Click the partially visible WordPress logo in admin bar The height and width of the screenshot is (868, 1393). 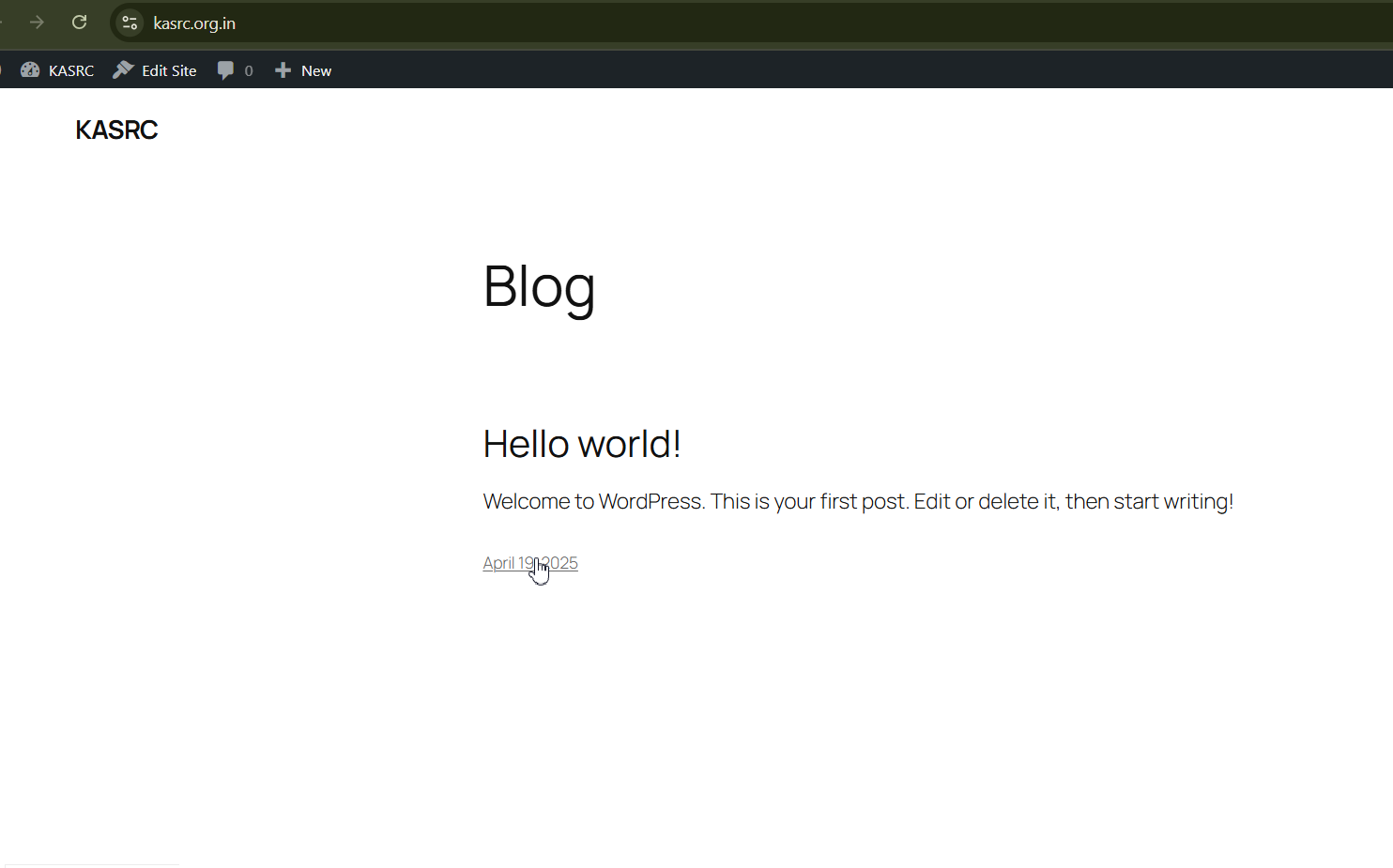2,70
